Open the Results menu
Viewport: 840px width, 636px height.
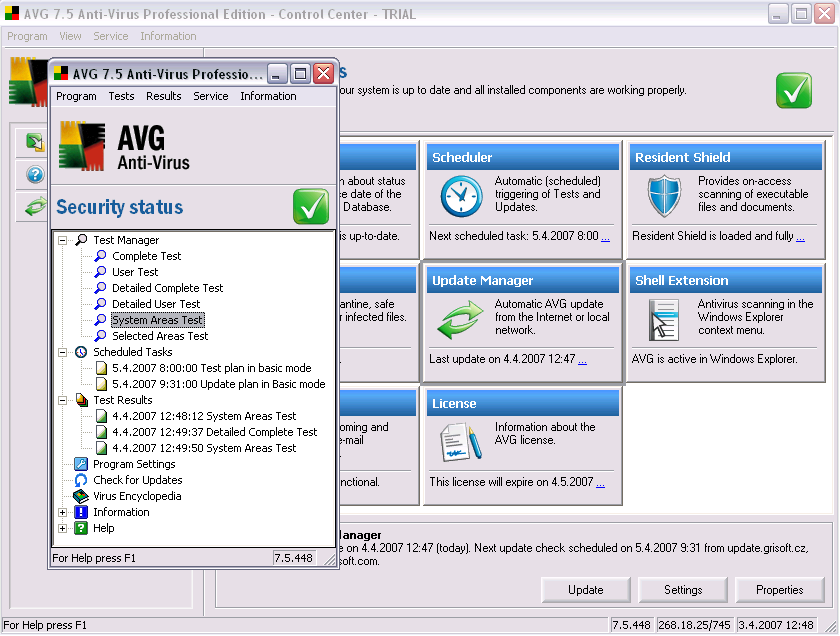click(163, 96)
